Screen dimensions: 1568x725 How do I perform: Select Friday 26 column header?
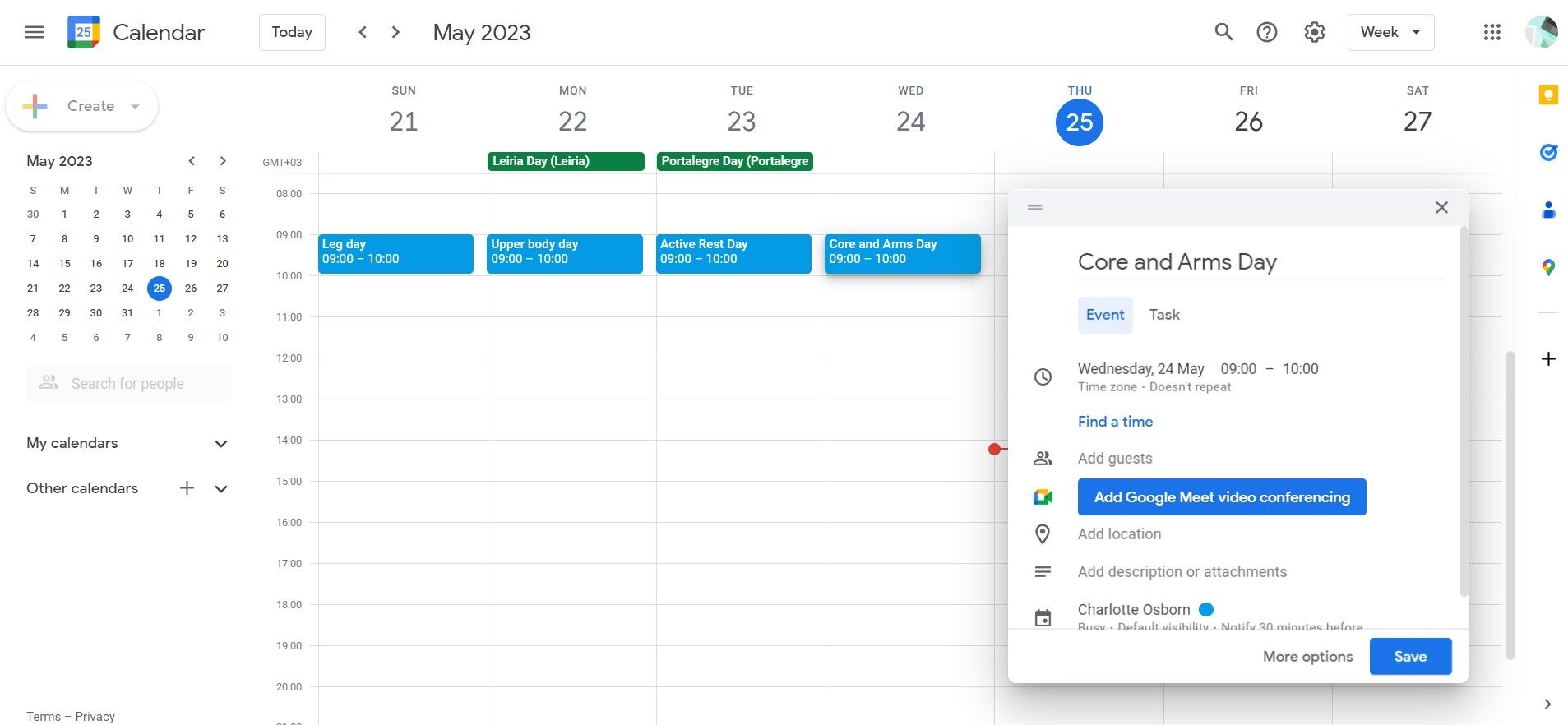click(1248, 110)
